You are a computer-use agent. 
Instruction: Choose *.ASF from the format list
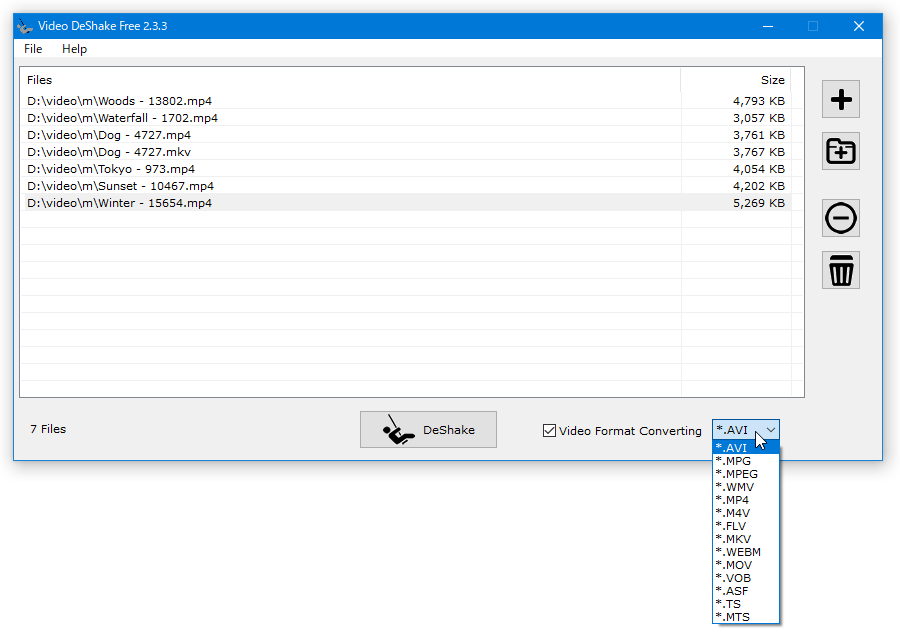[x=746, y=591]
